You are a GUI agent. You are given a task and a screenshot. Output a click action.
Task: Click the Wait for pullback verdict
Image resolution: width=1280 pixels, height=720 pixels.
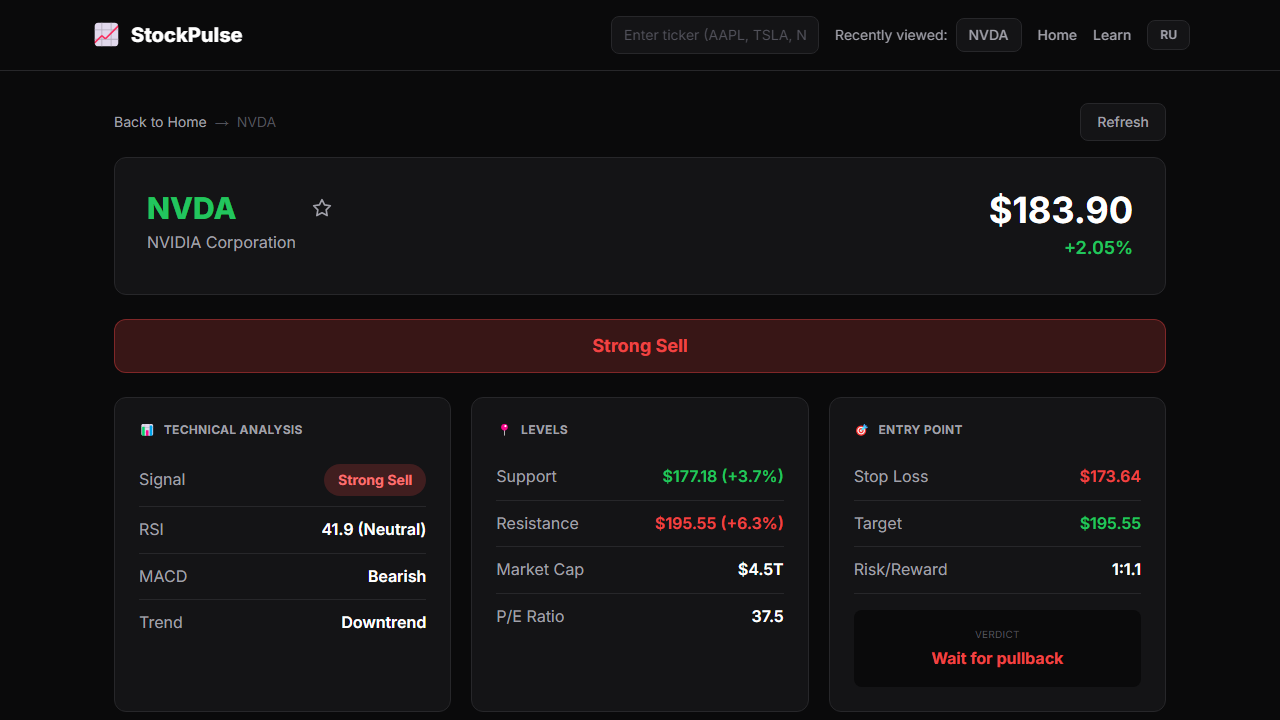(x=997, y=658)
